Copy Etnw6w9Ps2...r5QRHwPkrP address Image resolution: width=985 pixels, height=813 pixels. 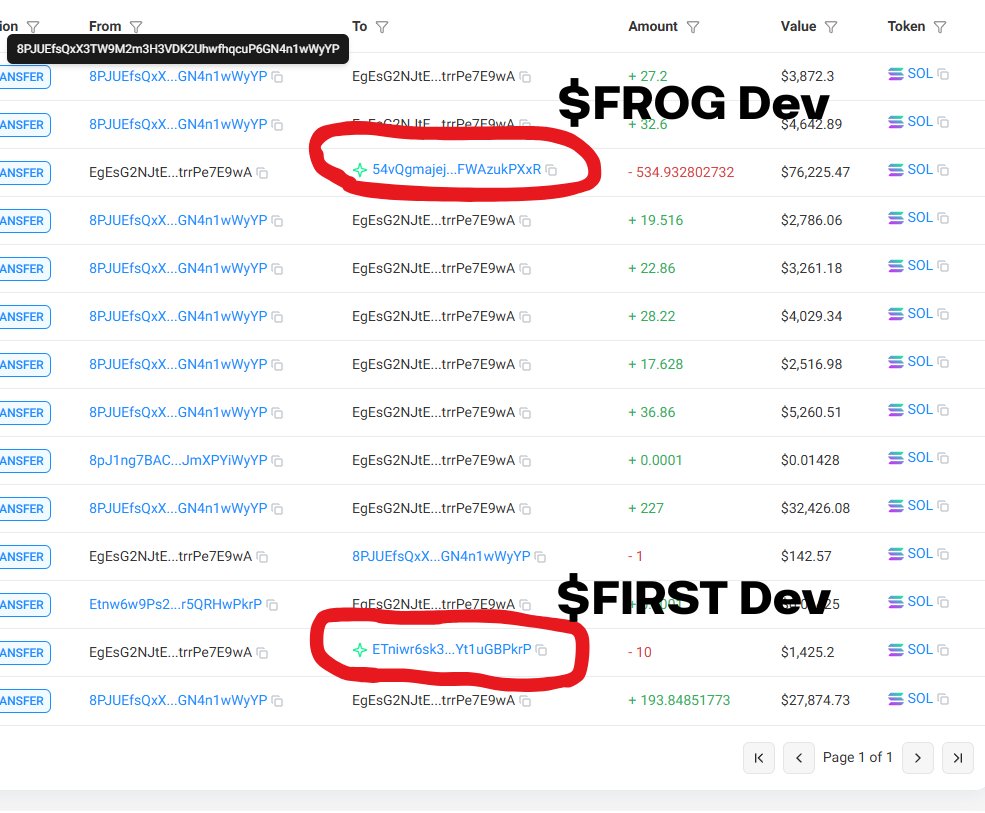point(272,605)
